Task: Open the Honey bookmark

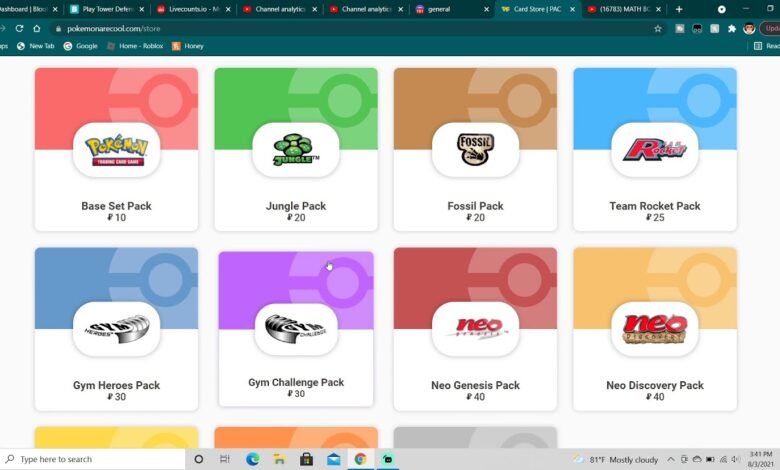Action: (x=188, y=46)
